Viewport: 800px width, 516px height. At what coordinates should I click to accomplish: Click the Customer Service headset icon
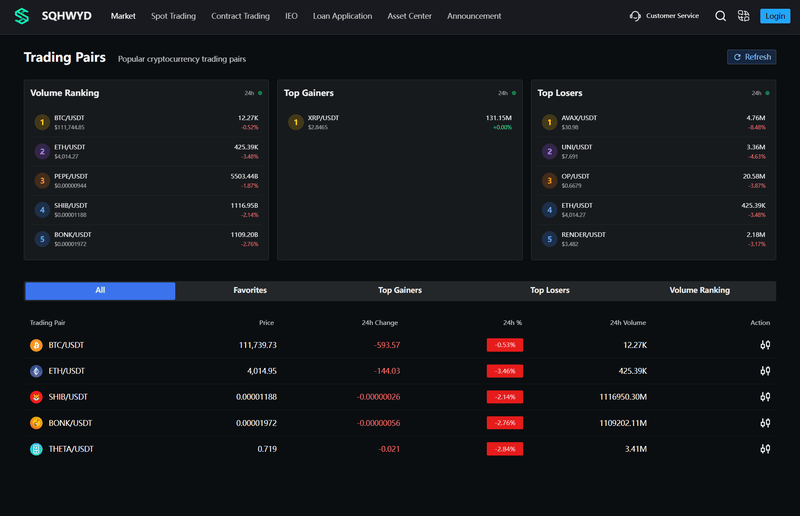coord(635,16)
